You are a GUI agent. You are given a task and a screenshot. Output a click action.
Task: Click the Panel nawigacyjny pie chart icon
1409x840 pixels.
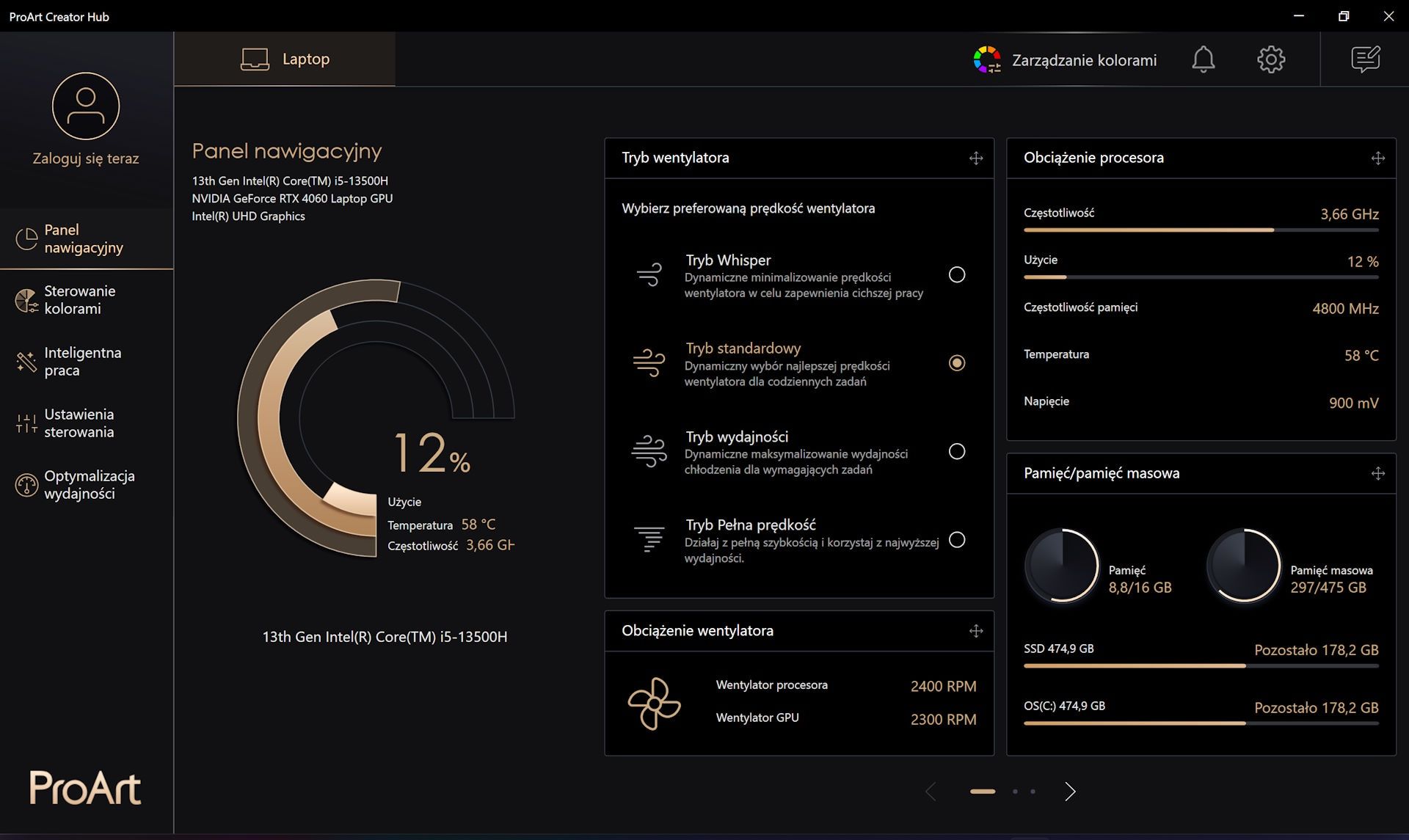[x=26, y=238]
